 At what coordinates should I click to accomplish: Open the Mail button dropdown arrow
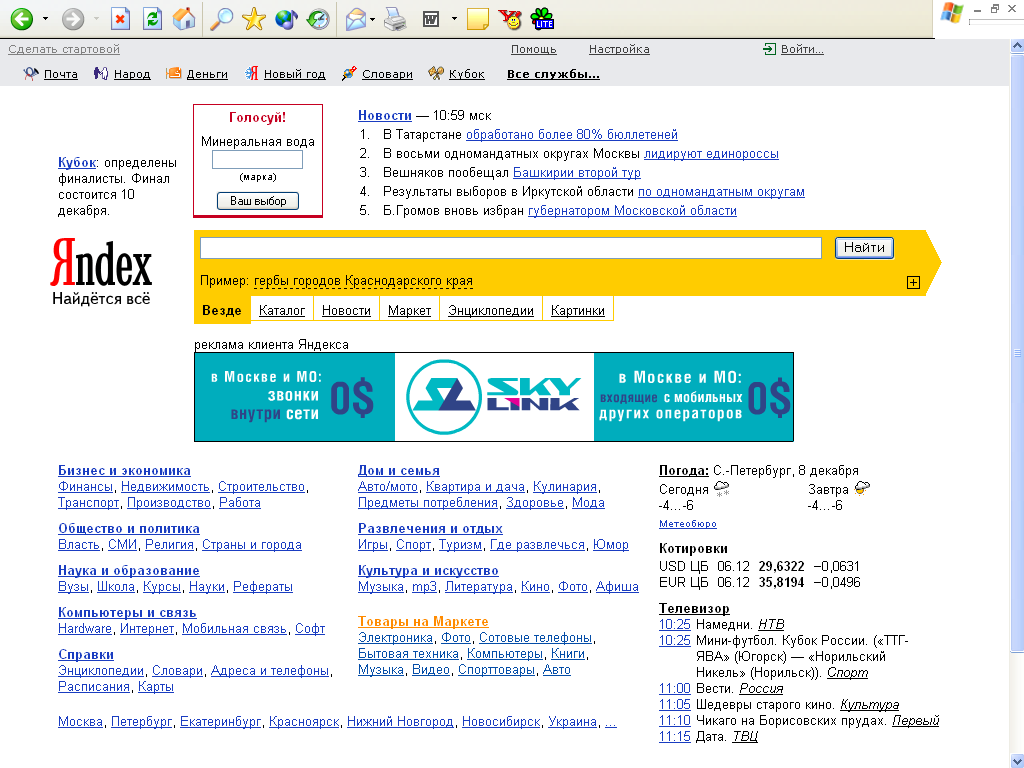pyautogui.click(x=372, y=19)
